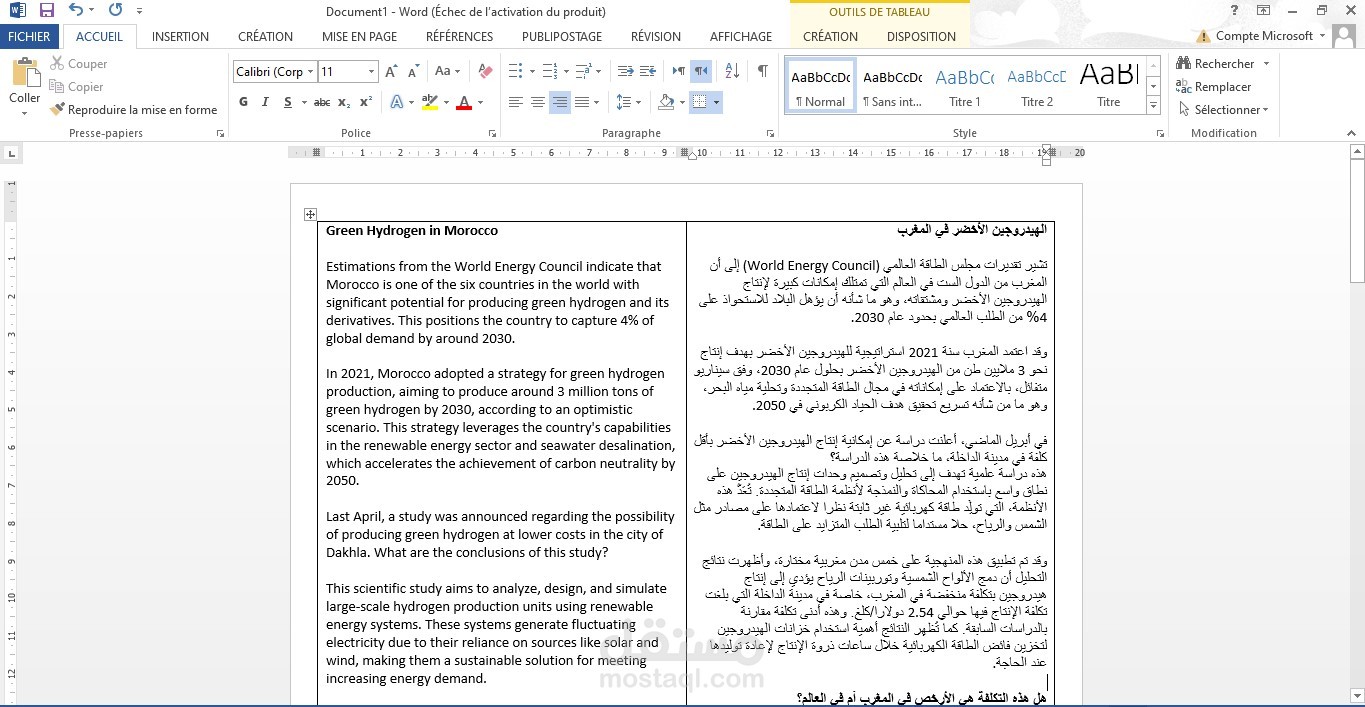Screen dimensions: 1365x707
Task: Apply yellow text highlight color
Action: (429, 102)
